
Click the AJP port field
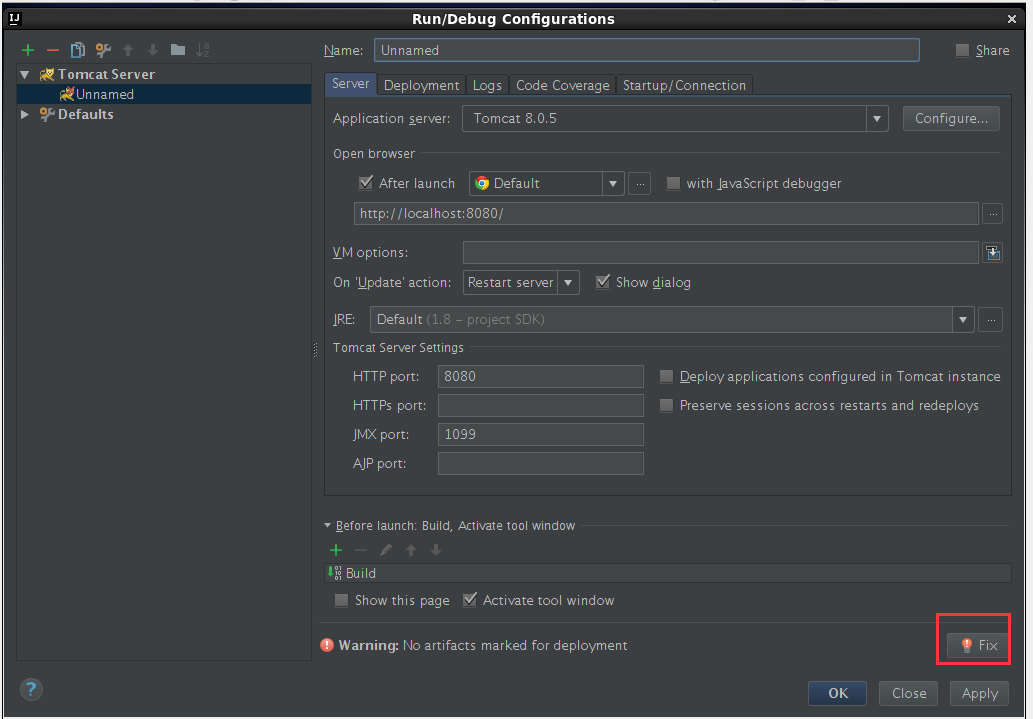[541, 463]
